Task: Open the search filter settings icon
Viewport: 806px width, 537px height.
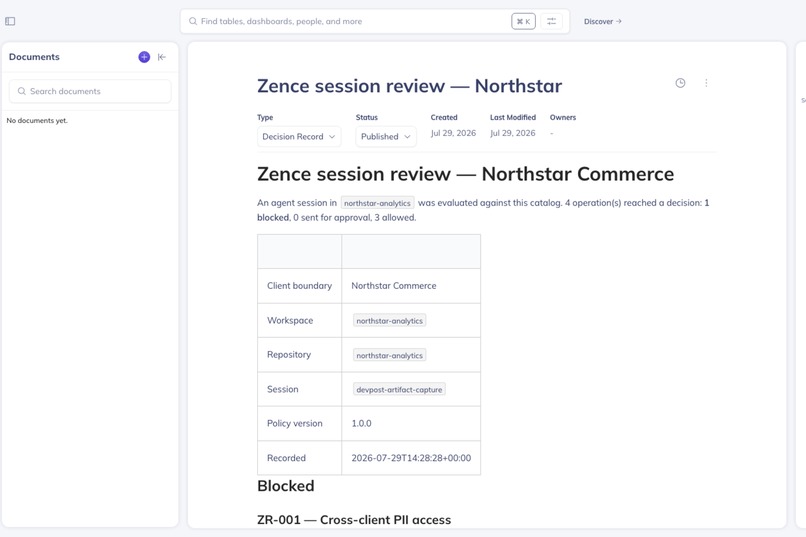Action: tap(551, 21)
